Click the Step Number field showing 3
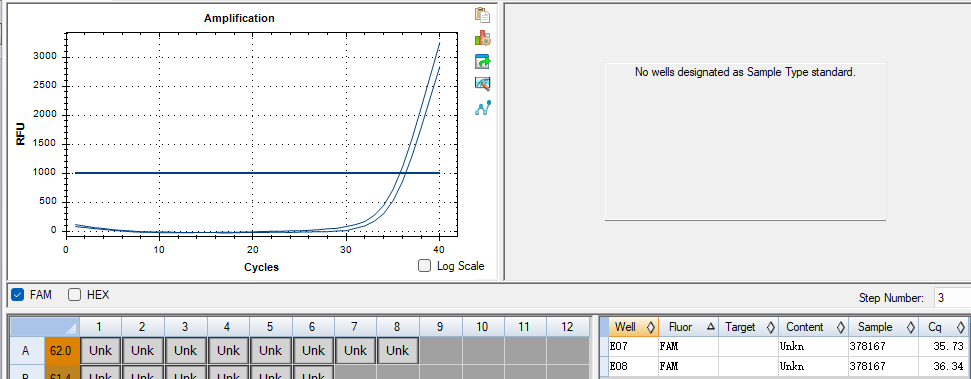This screenshot has width=971, height=379. tap(952, 298)
